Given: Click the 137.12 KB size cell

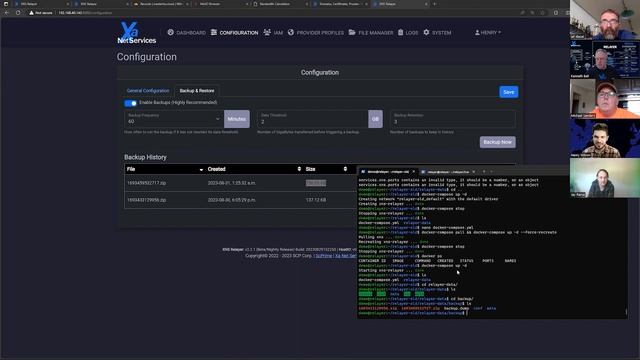Looking at the screenshot, I should pyautogui.click(x=316, y=200).
